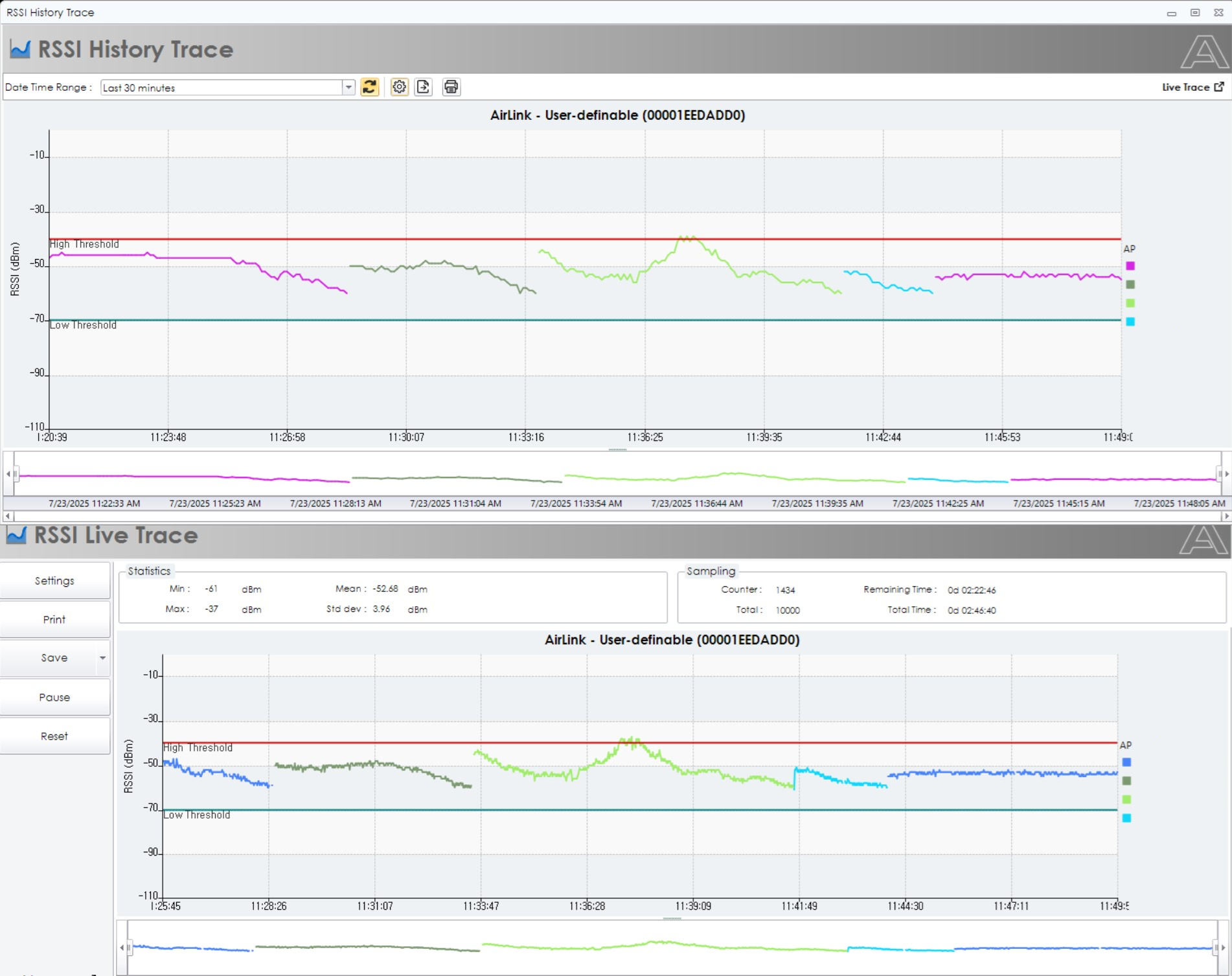Click the export icon in History toolbar
Viewport: 1232px width, 976px height.
(x=424, y=87)
